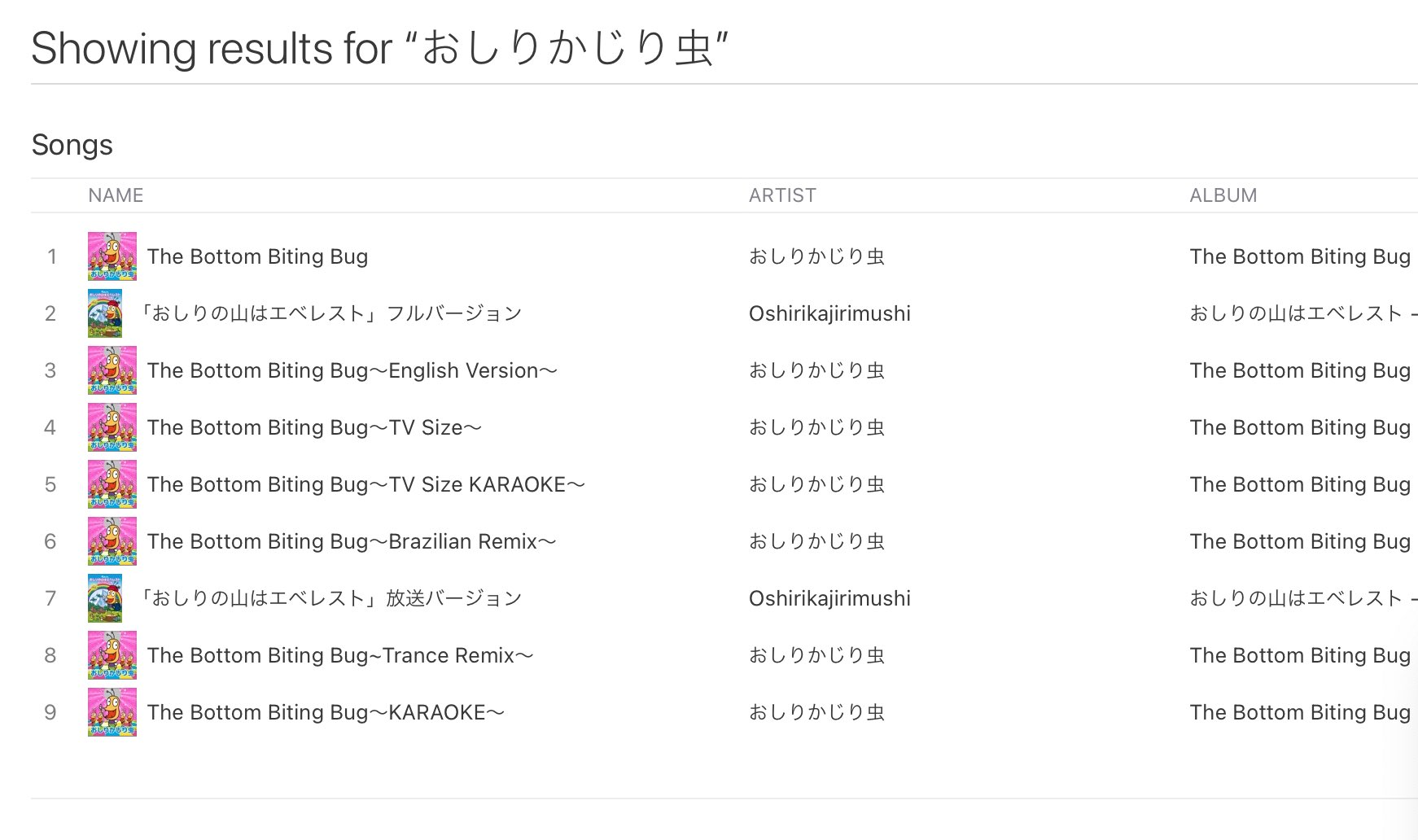Click artwork of TV Size KARAOKE track
The image size is (1418, 840).
tap(112, 484)
